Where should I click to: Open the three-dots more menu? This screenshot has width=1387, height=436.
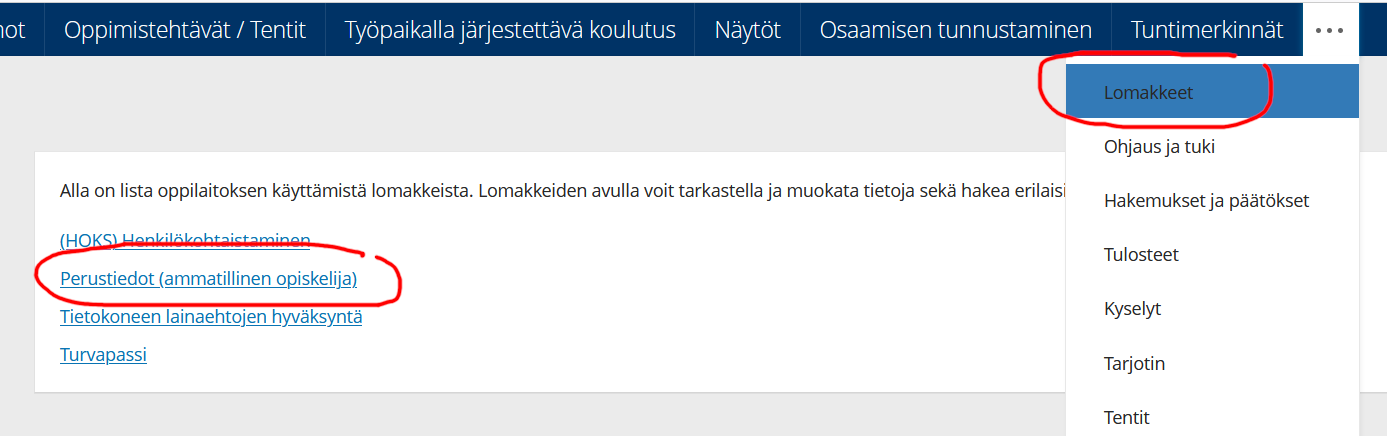(x=1330, y=30)
